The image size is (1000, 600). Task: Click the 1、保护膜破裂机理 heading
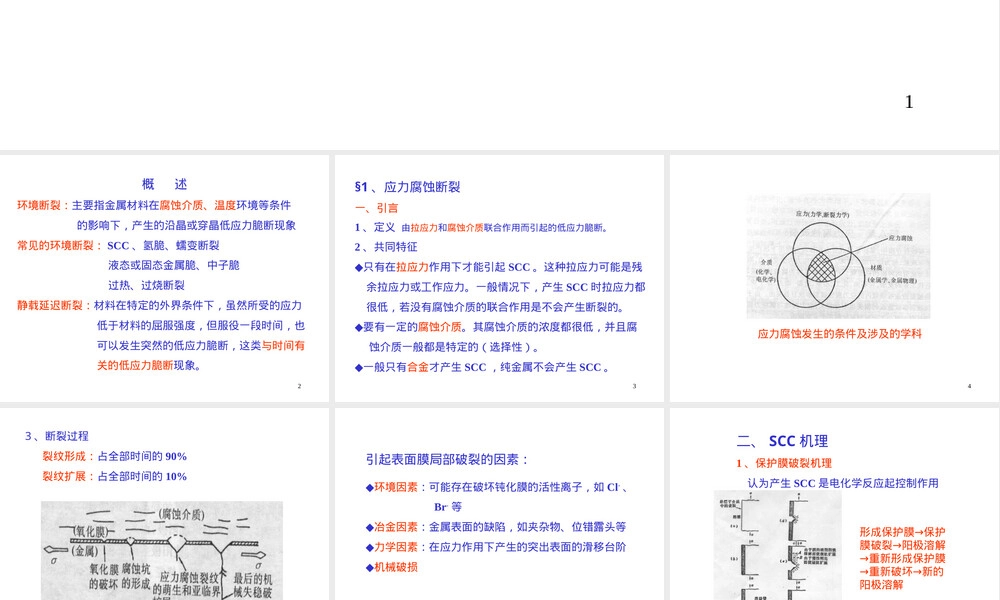[784, 463]
